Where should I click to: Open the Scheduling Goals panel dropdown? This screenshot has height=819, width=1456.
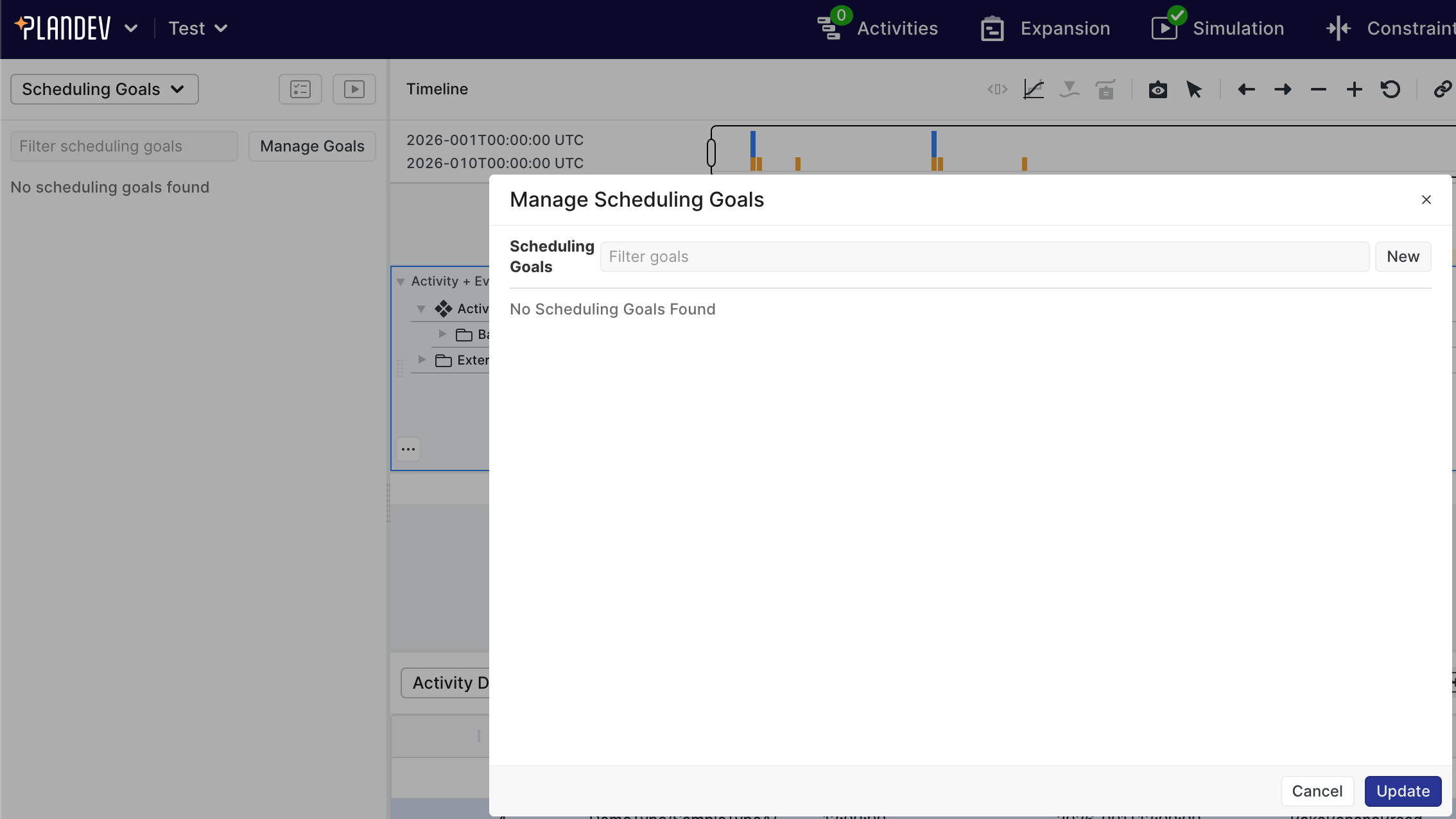(x=104, y=89)
